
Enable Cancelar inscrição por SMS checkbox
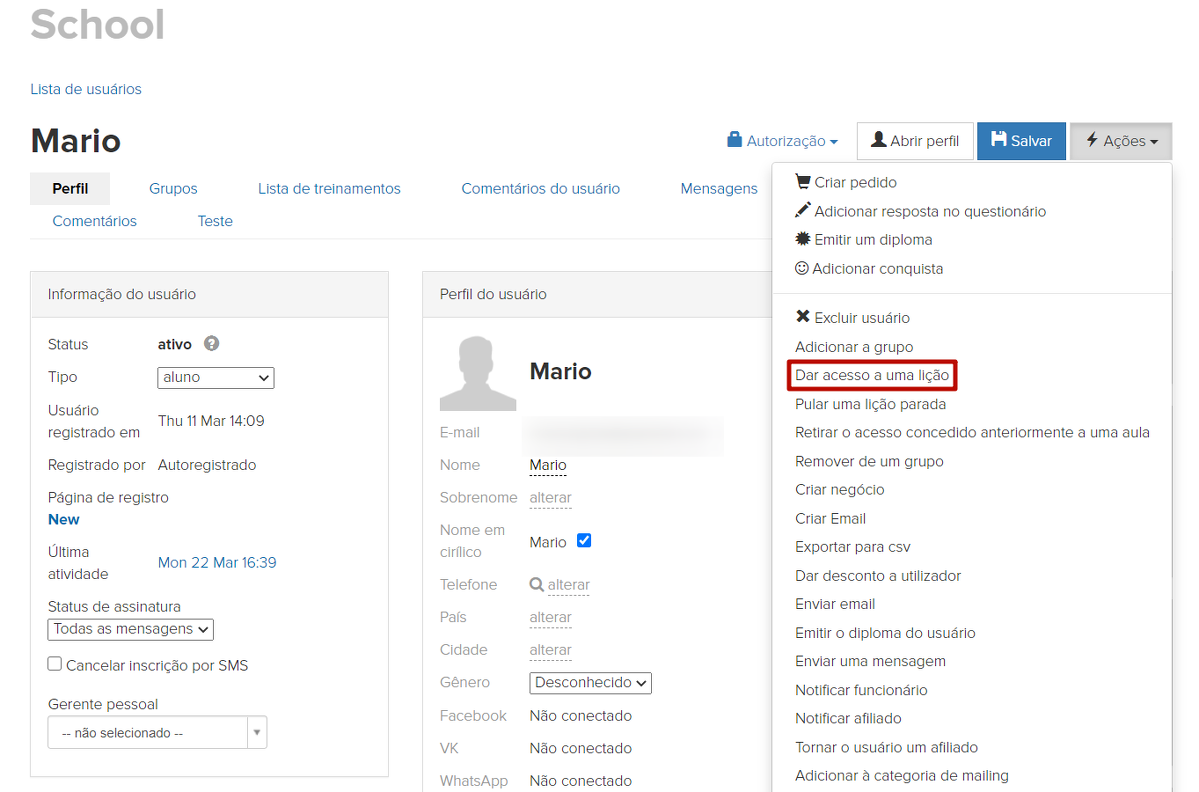[55, 664]
